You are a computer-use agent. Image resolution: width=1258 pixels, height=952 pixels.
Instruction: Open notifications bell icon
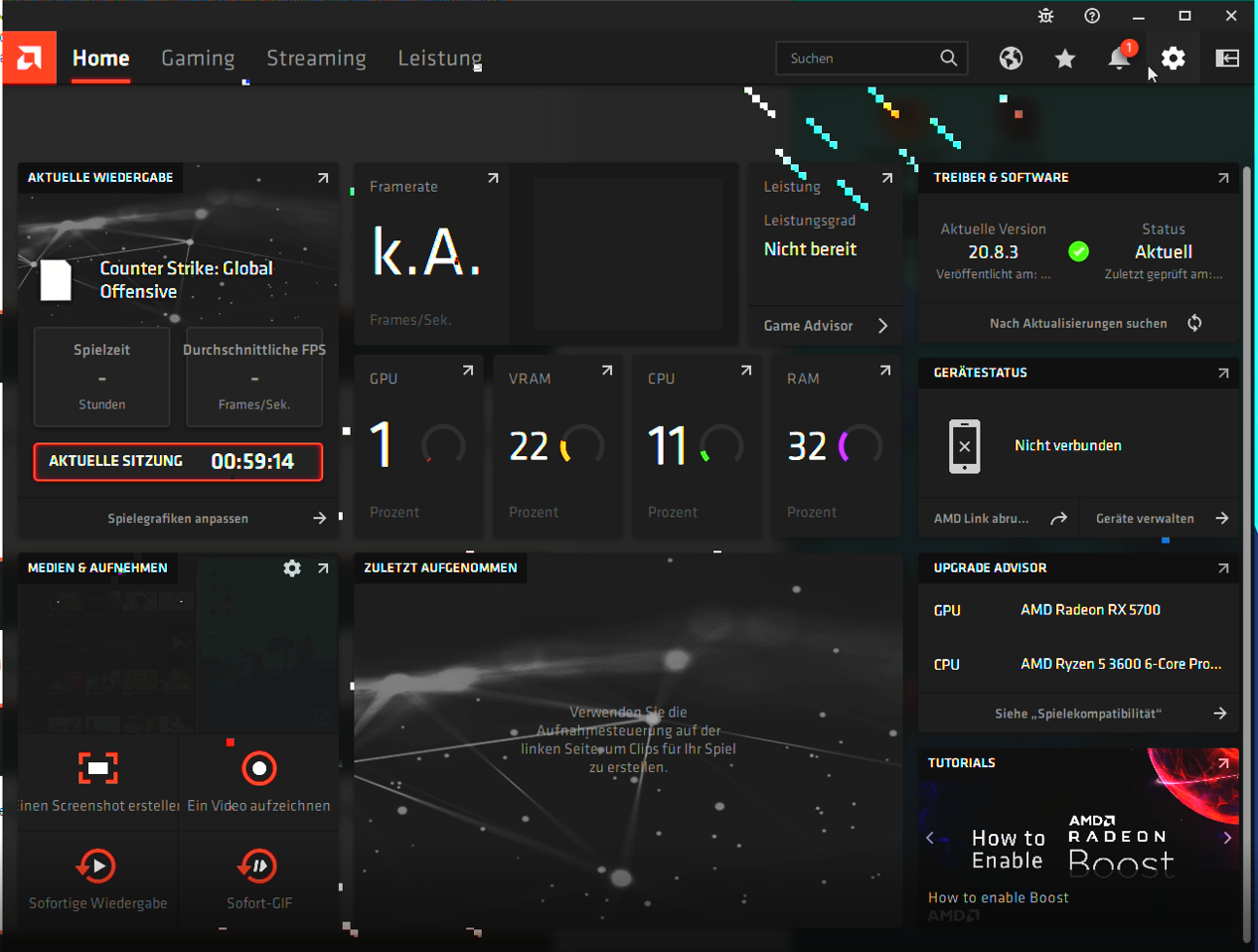pyautogui.click(x=1119, y=58)
